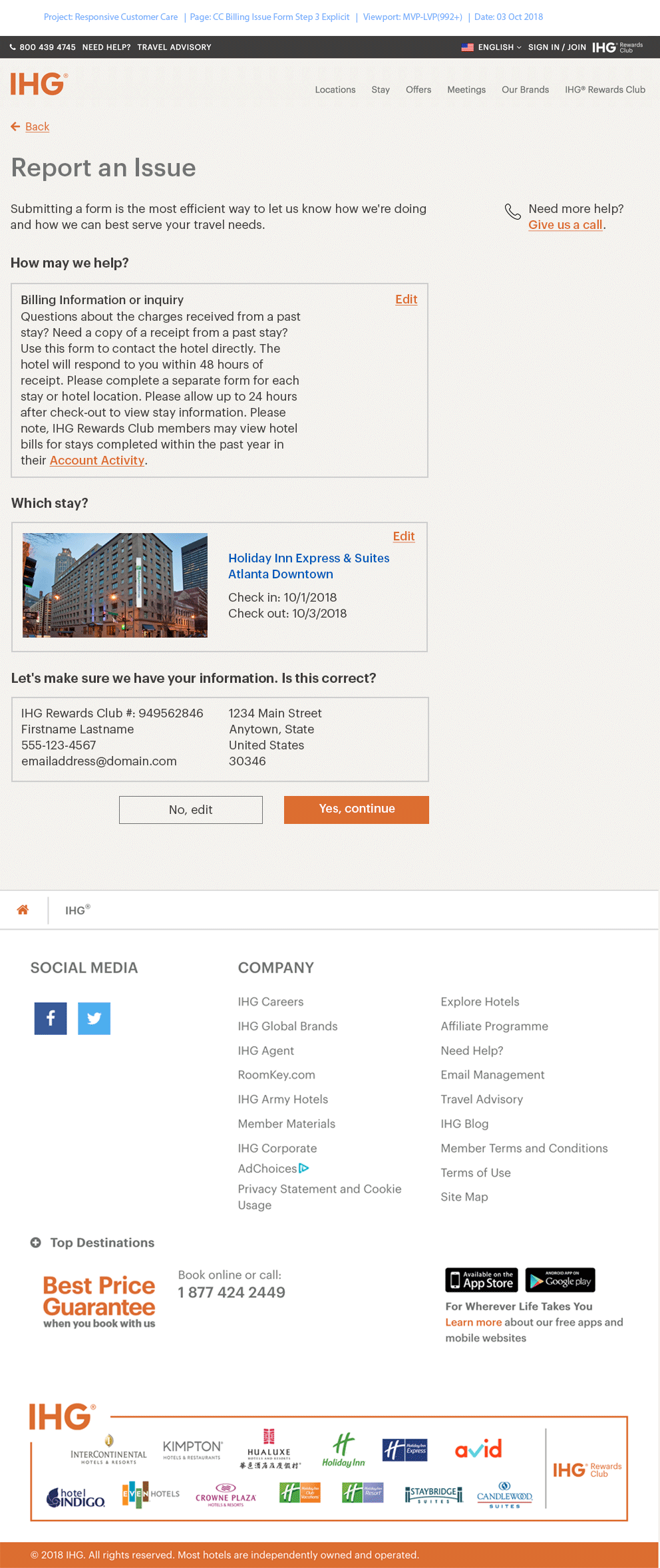The height and width of the screenshot is (1568, 660).
Task: Click the hotel building thumbnail
Action: (115, 585)
